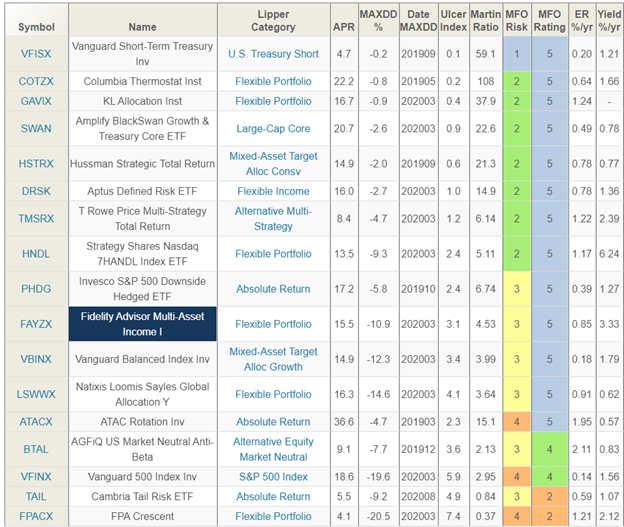Open the "Alternative Equity Market Neutral" category
The width and height of the screenshot is (624, 527).
(273, 449)
